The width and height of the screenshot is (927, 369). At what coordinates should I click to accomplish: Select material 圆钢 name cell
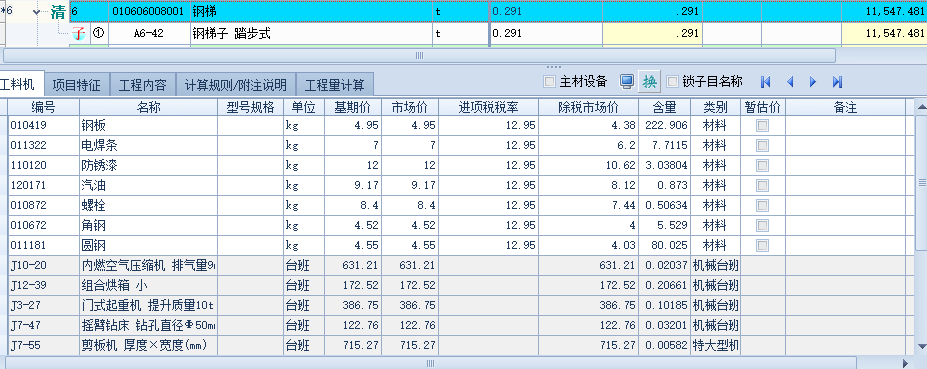[148, 245]
